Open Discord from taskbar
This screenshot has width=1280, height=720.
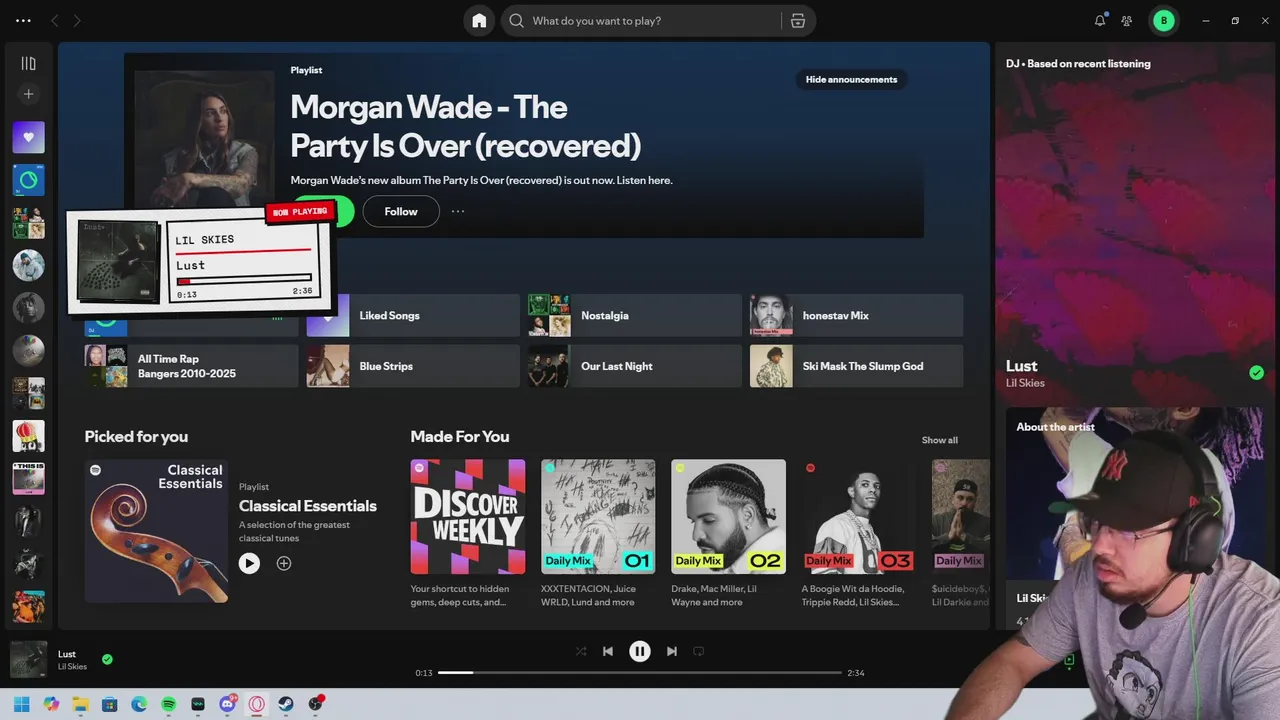228,704
